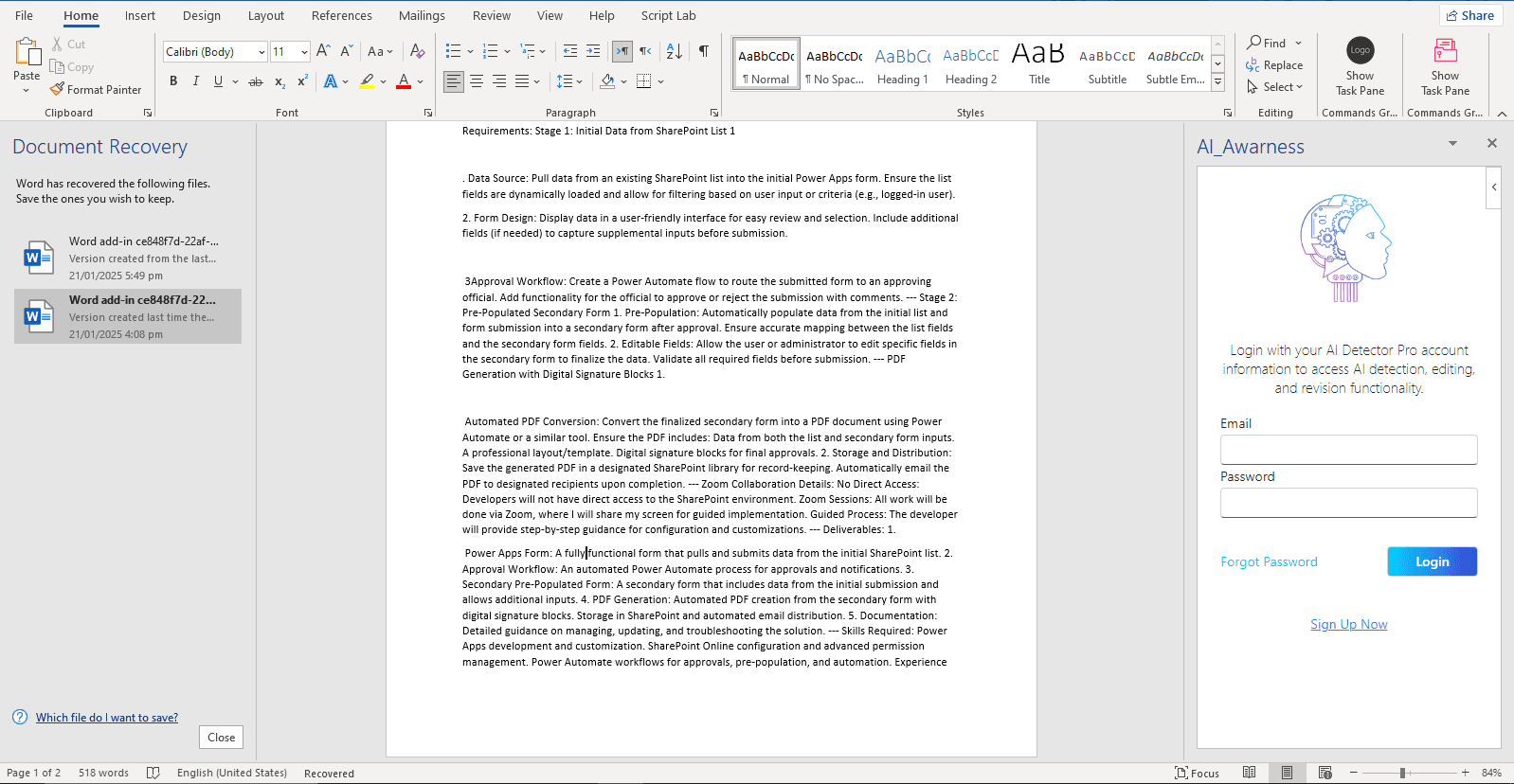Toggle Underline formatting

pos(219,82)
